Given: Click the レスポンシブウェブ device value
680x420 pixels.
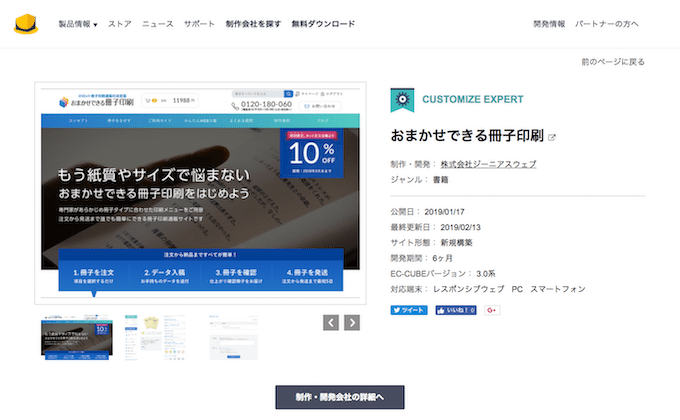Looking at the screenshot, I should [468, 289].
